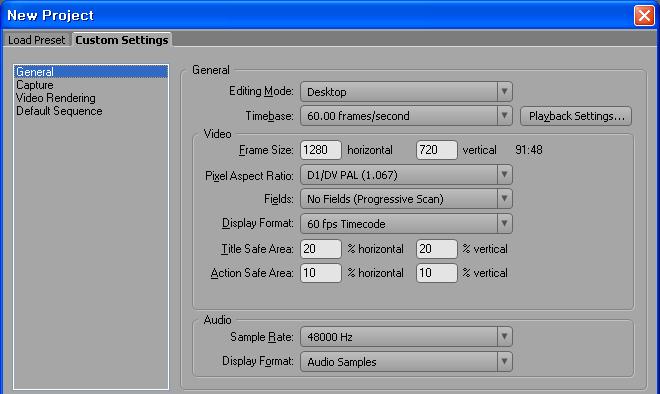This screenshot has width=660, height=394.
Task: Click Title Safe Area horizontal field
Action: 321,249
